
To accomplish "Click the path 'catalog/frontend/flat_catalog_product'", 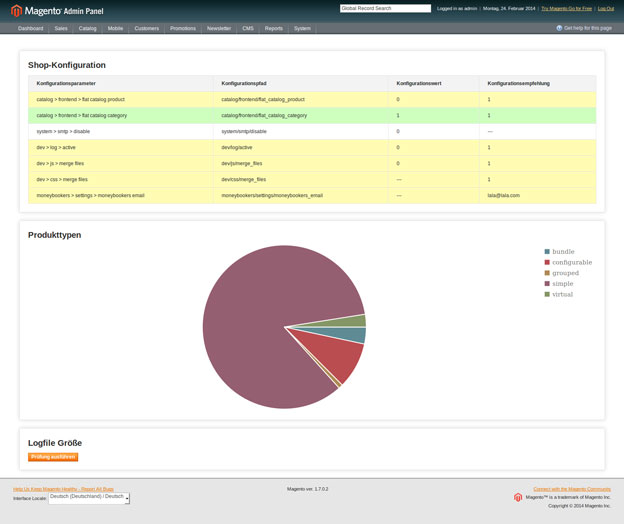I will click(x=263, y=99).
